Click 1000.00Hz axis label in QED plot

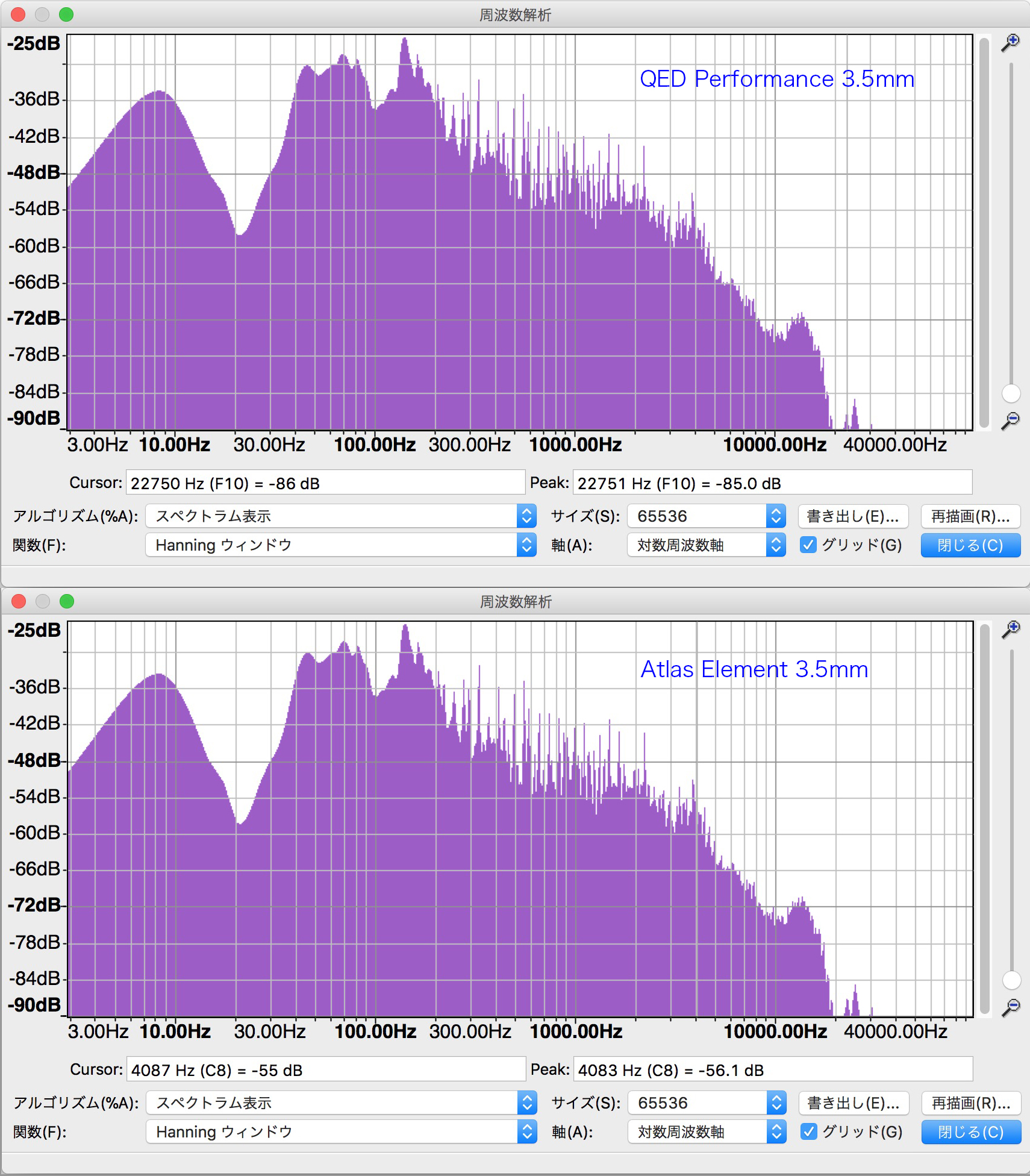[x=575, y=445]
